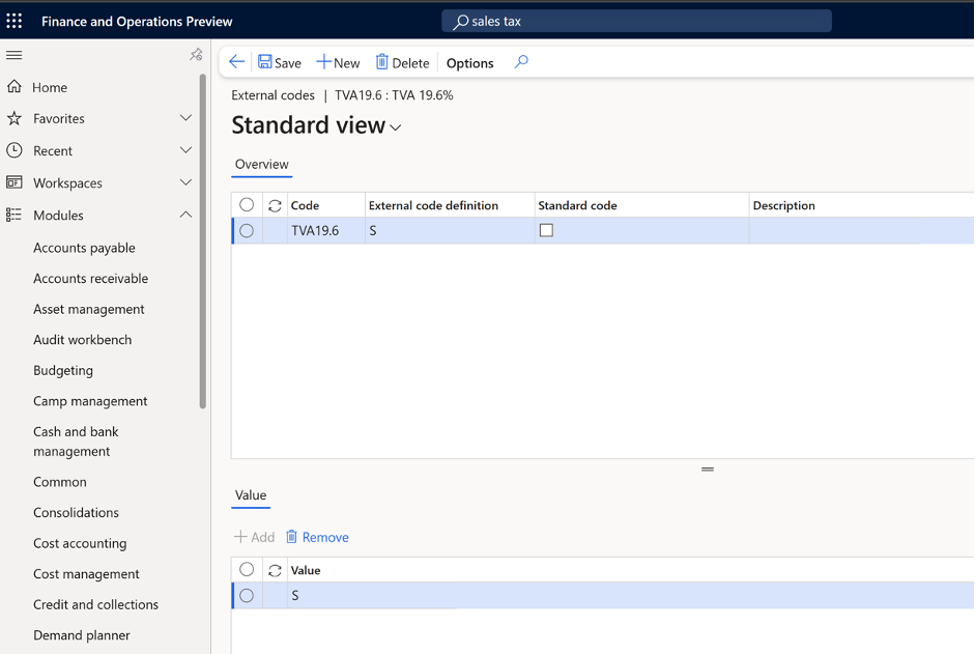The height and width of the screenshot is (654, 977).
Task: Delete the record using Delete icon
Action: (402, 62)
